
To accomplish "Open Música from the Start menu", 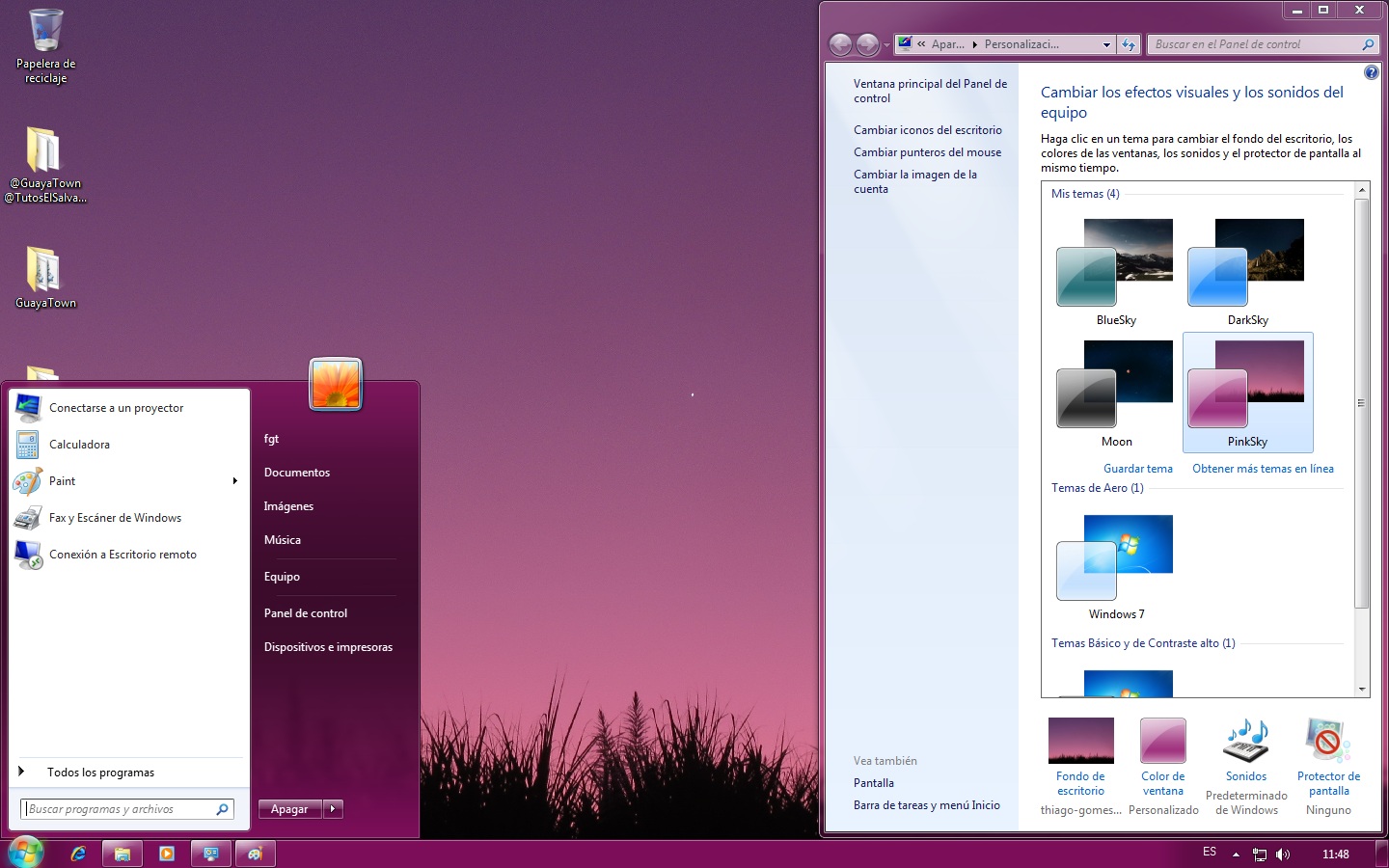I will tap(283, 540).
